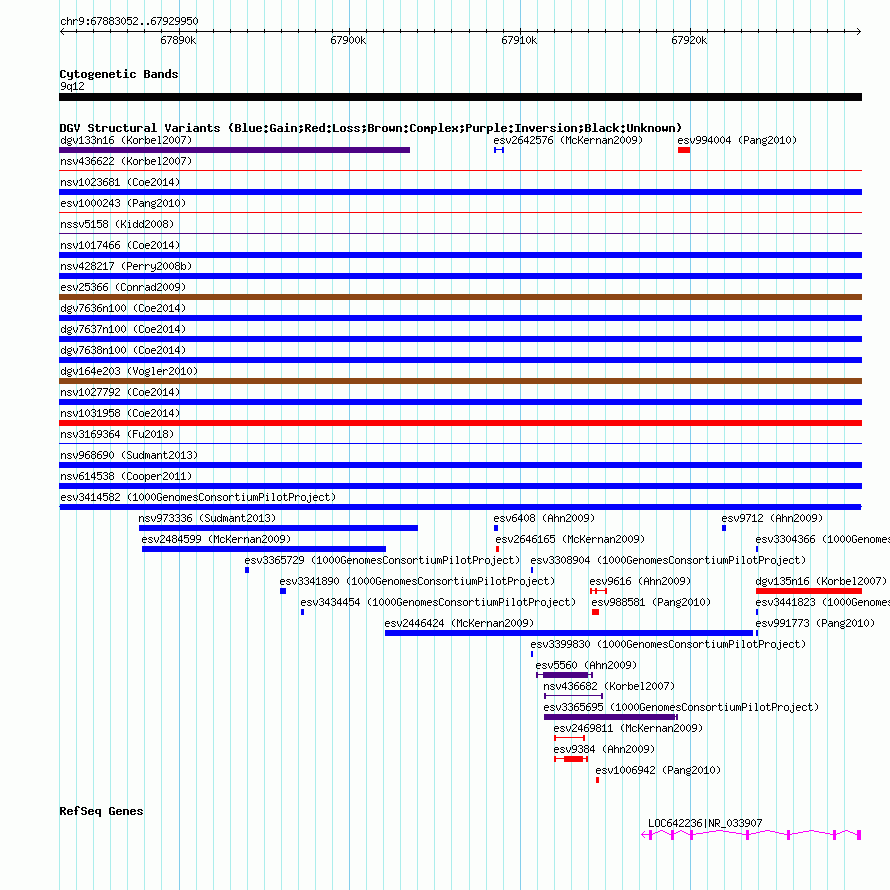Open the esv1000243 (Pang2010) label

(x=123, y=203)
